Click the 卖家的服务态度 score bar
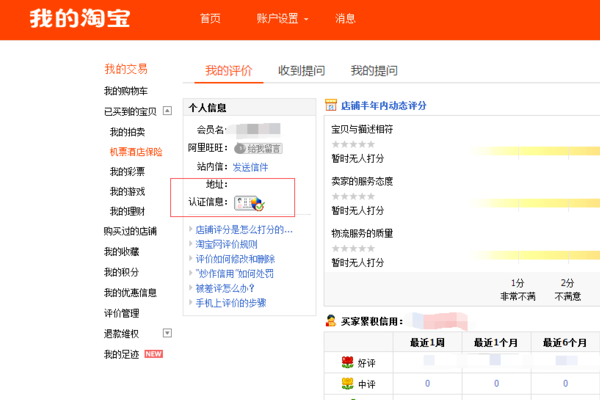The image size is (600, 400). point(535,203)
